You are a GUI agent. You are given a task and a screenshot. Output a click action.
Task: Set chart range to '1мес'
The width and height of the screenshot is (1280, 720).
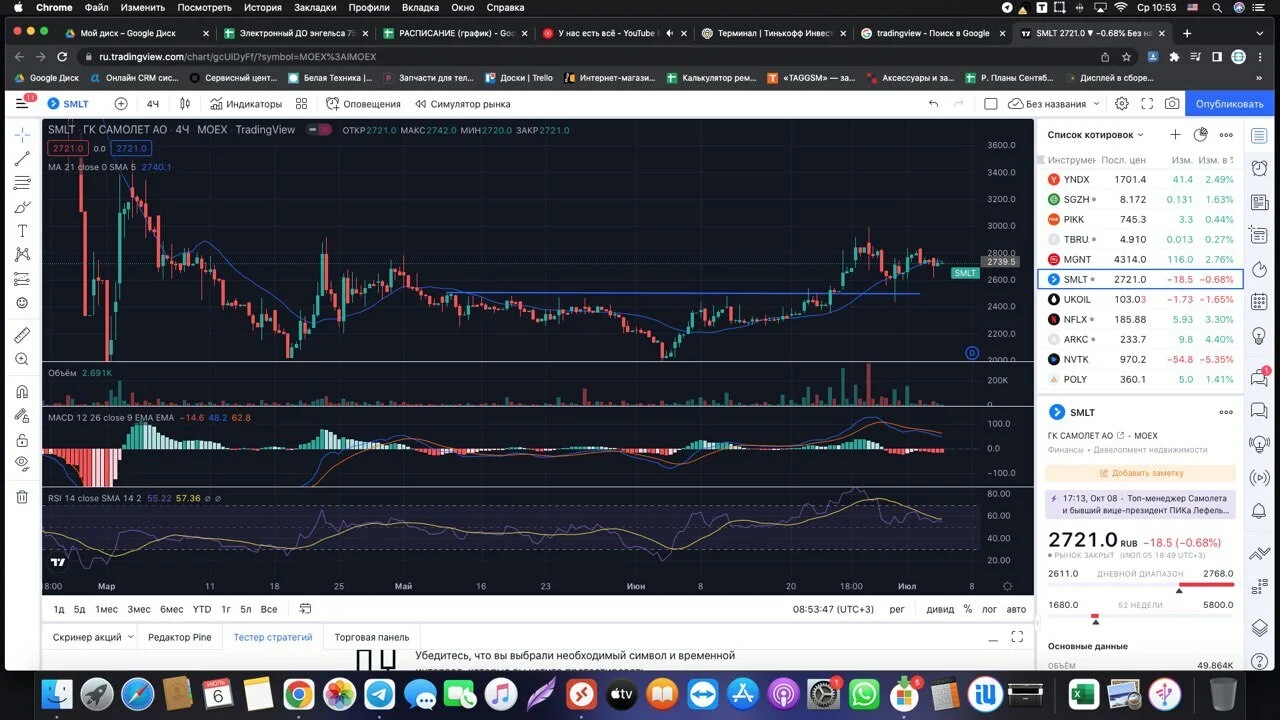click(x=107, y=609)
